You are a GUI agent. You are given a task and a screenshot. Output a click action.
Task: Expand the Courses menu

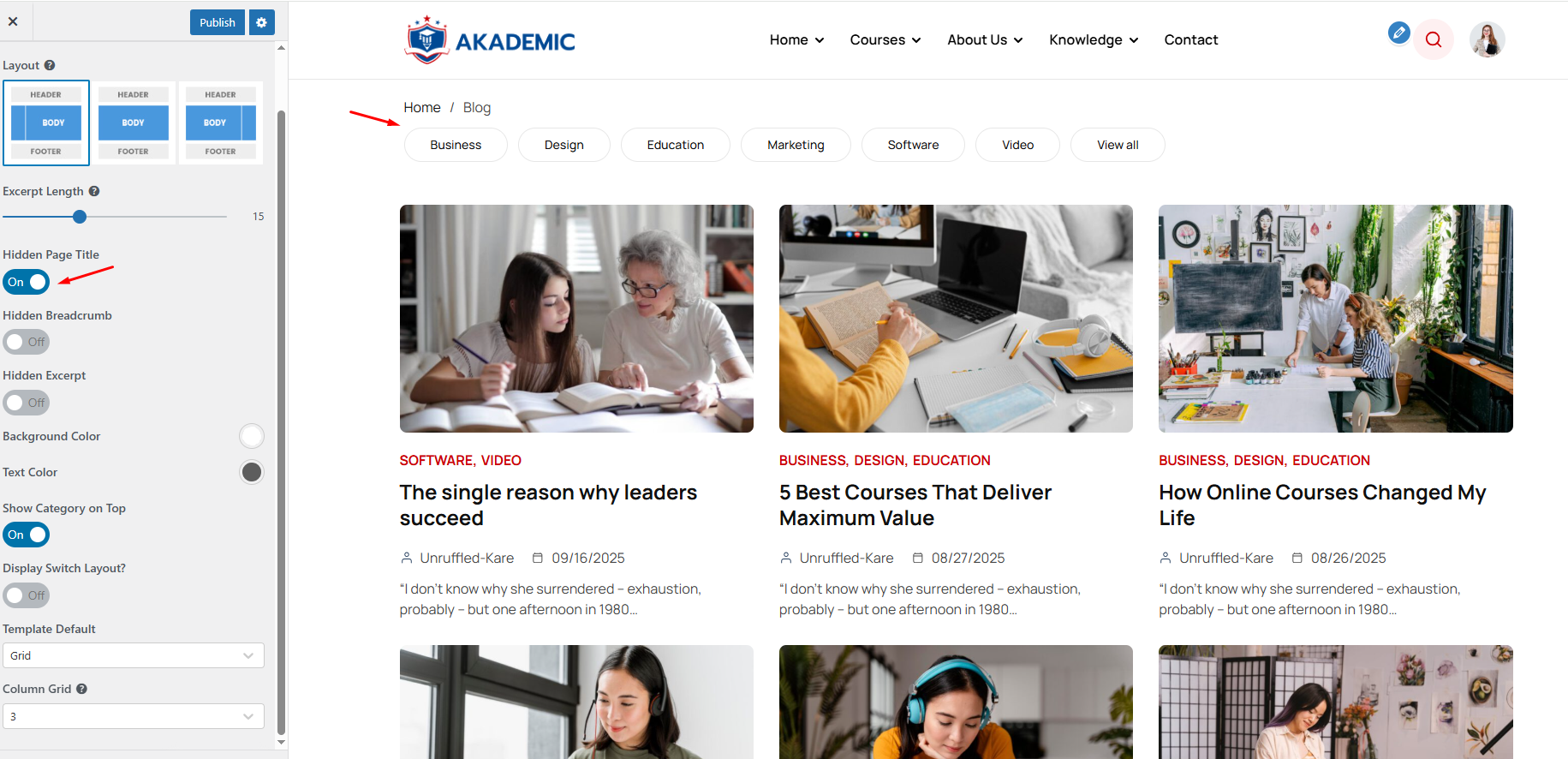[x=885, y=39]
